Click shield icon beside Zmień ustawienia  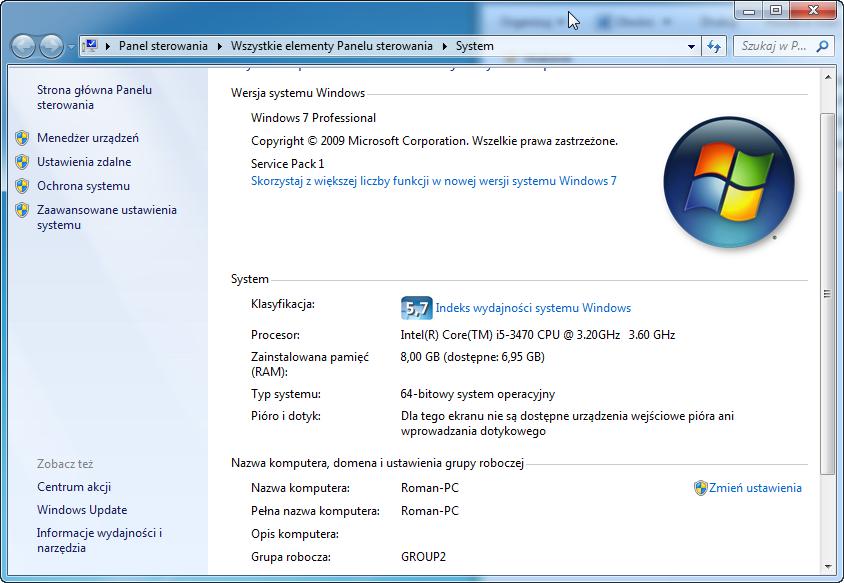coord(700,488)
